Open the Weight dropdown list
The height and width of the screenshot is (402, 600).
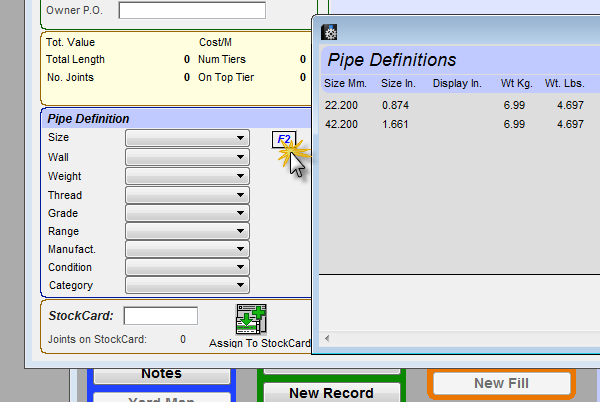(x=186, y=176)
